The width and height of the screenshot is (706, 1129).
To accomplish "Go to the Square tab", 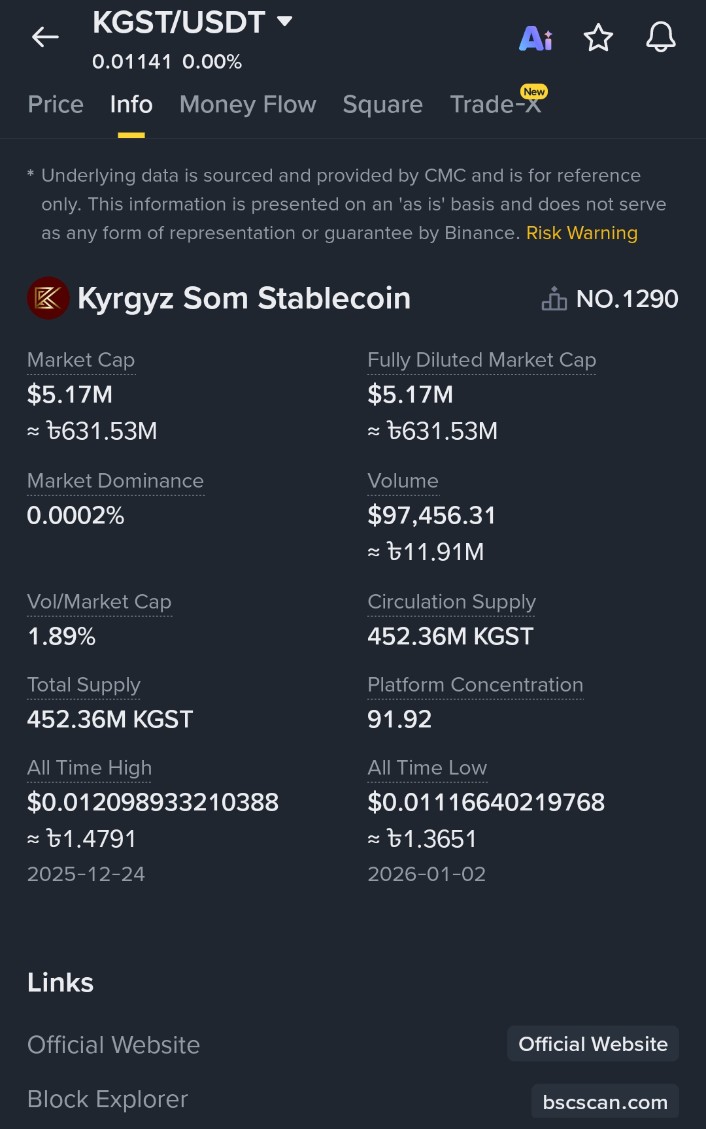I will 382,104.
